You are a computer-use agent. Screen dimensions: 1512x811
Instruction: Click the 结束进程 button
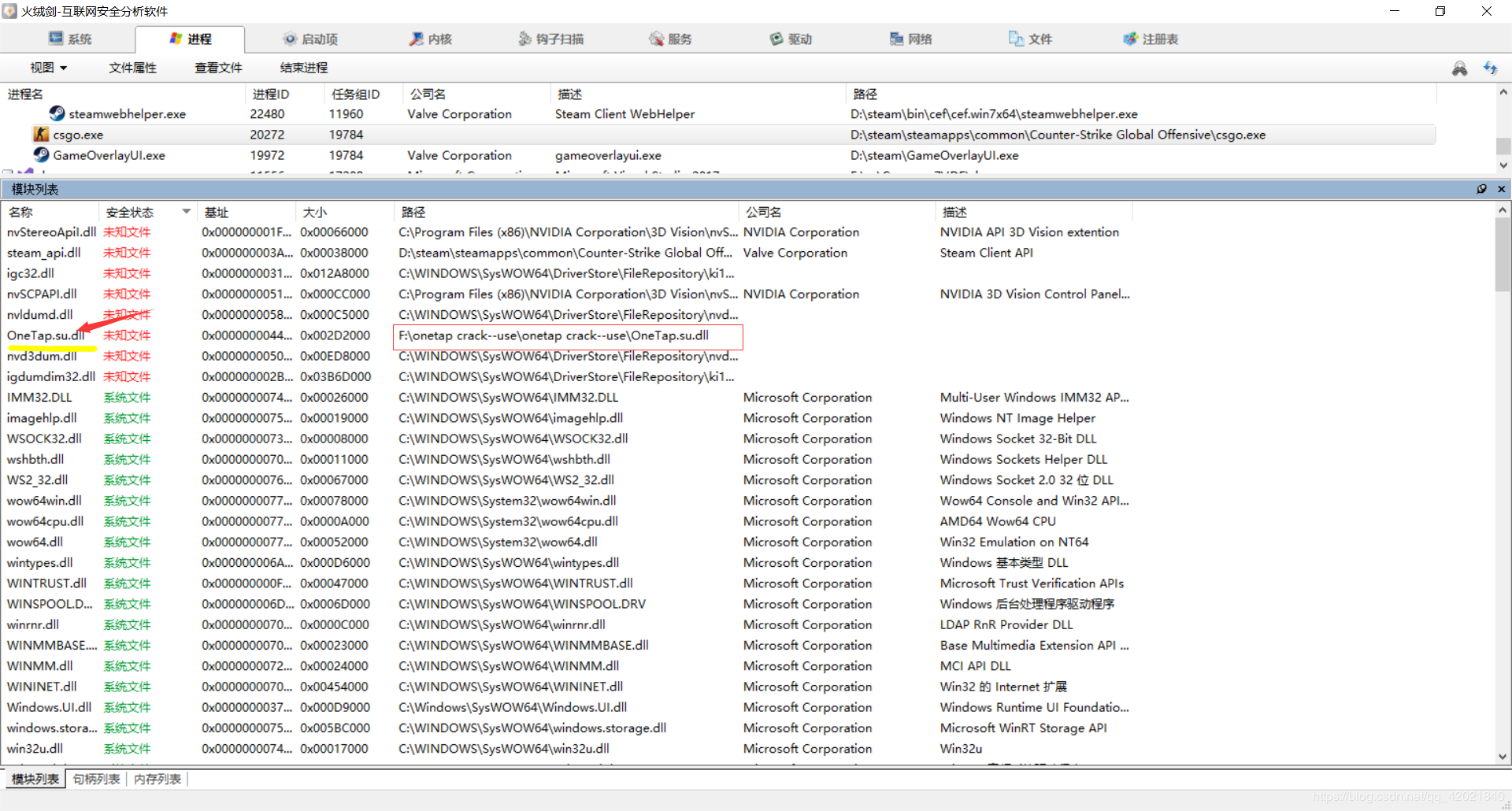304,68
